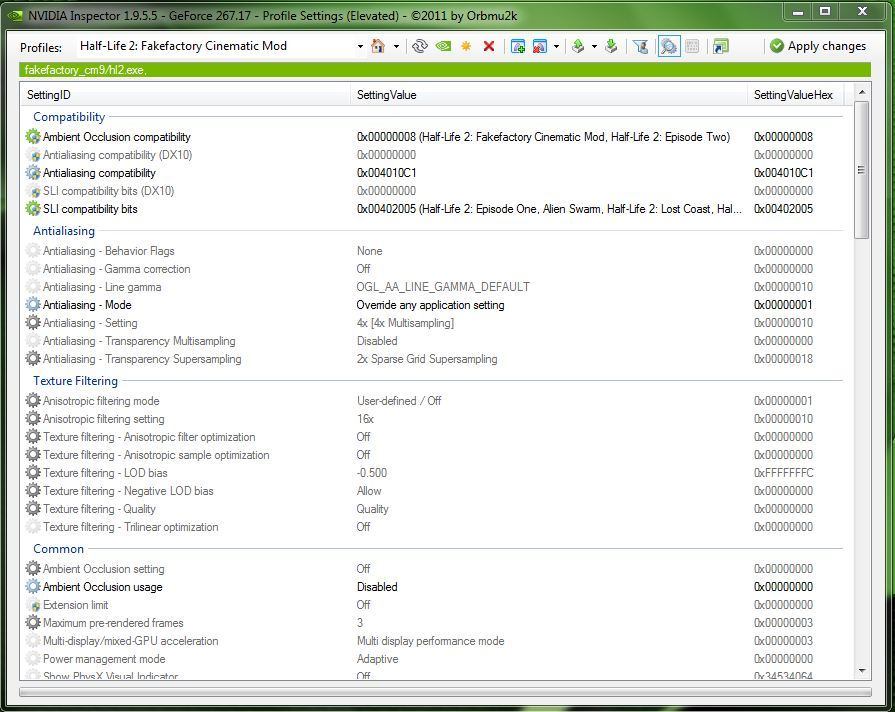Collapse the Antialiasing group header
This screenshot has width=895, height=712.
point(64,231)
